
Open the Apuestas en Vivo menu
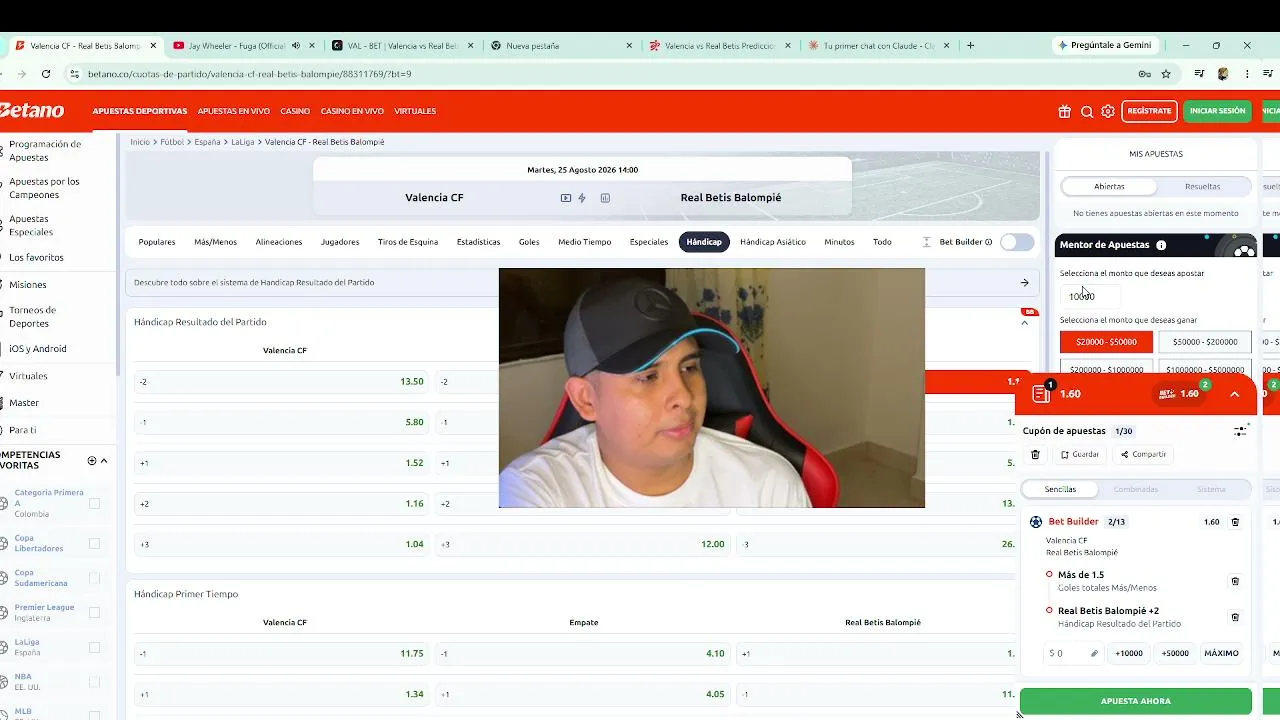pos(234,111)
